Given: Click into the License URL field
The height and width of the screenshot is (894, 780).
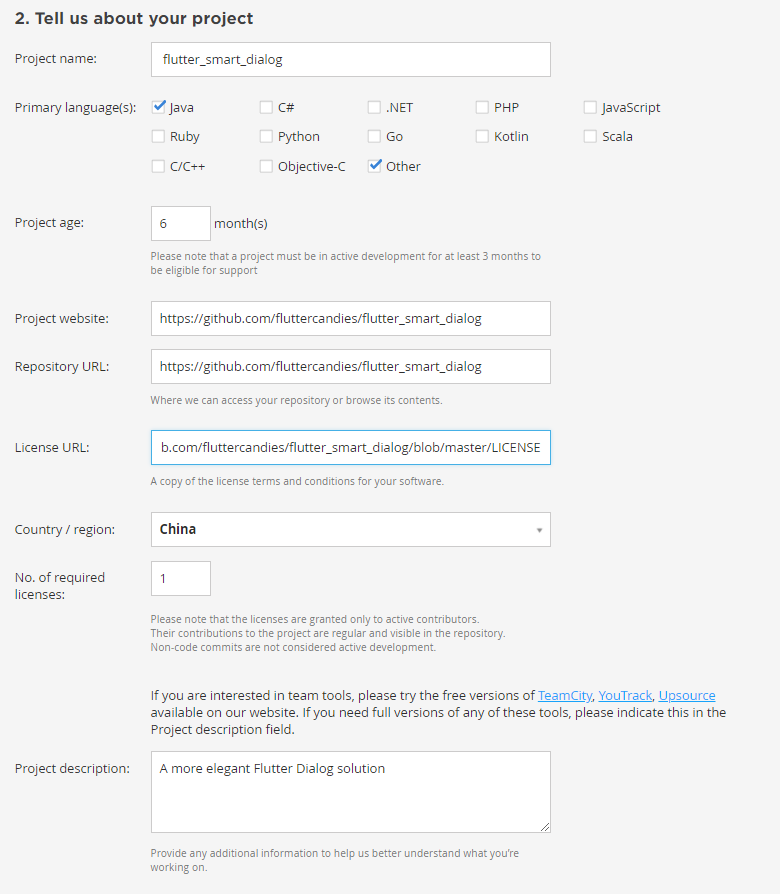Looking at the screenshot, I should pyautogui.click(x=351, y=448).
